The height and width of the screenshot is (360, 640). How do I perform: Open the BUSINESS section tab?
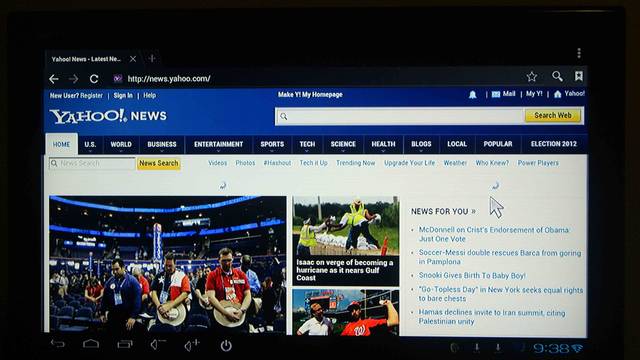pos(162,144)
